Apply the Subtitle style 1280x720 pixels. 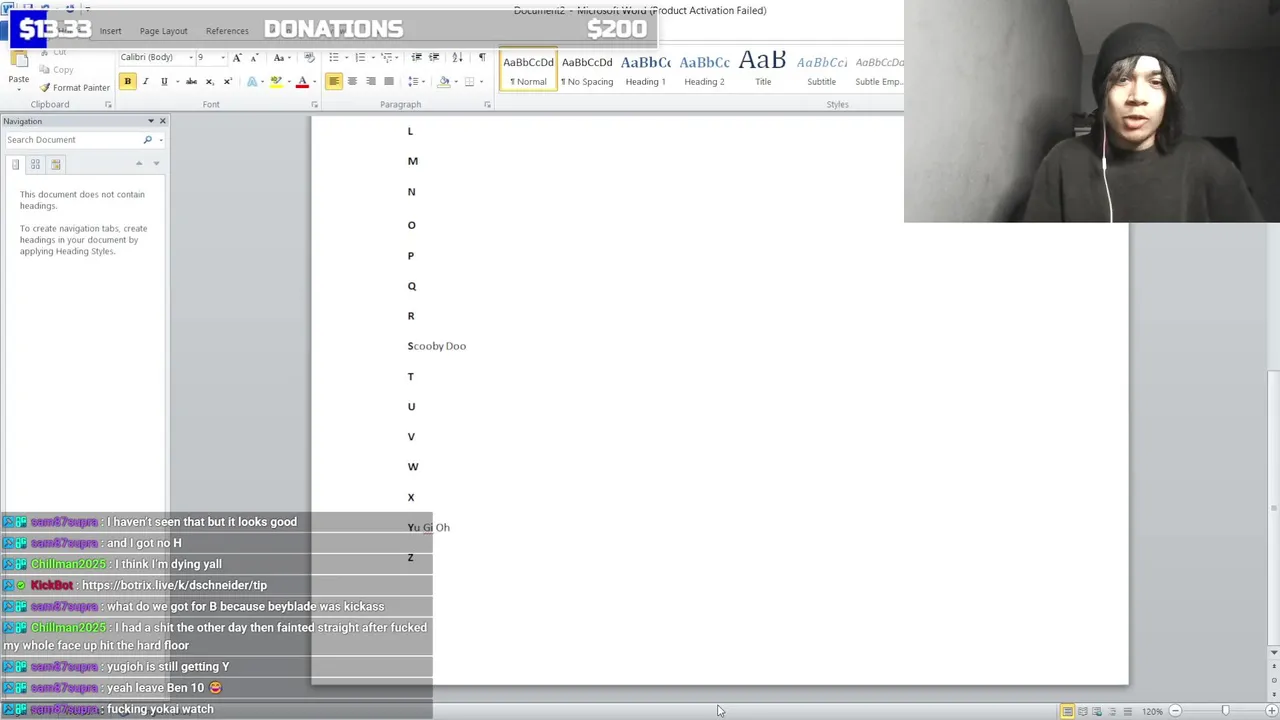tap(821, 70)
